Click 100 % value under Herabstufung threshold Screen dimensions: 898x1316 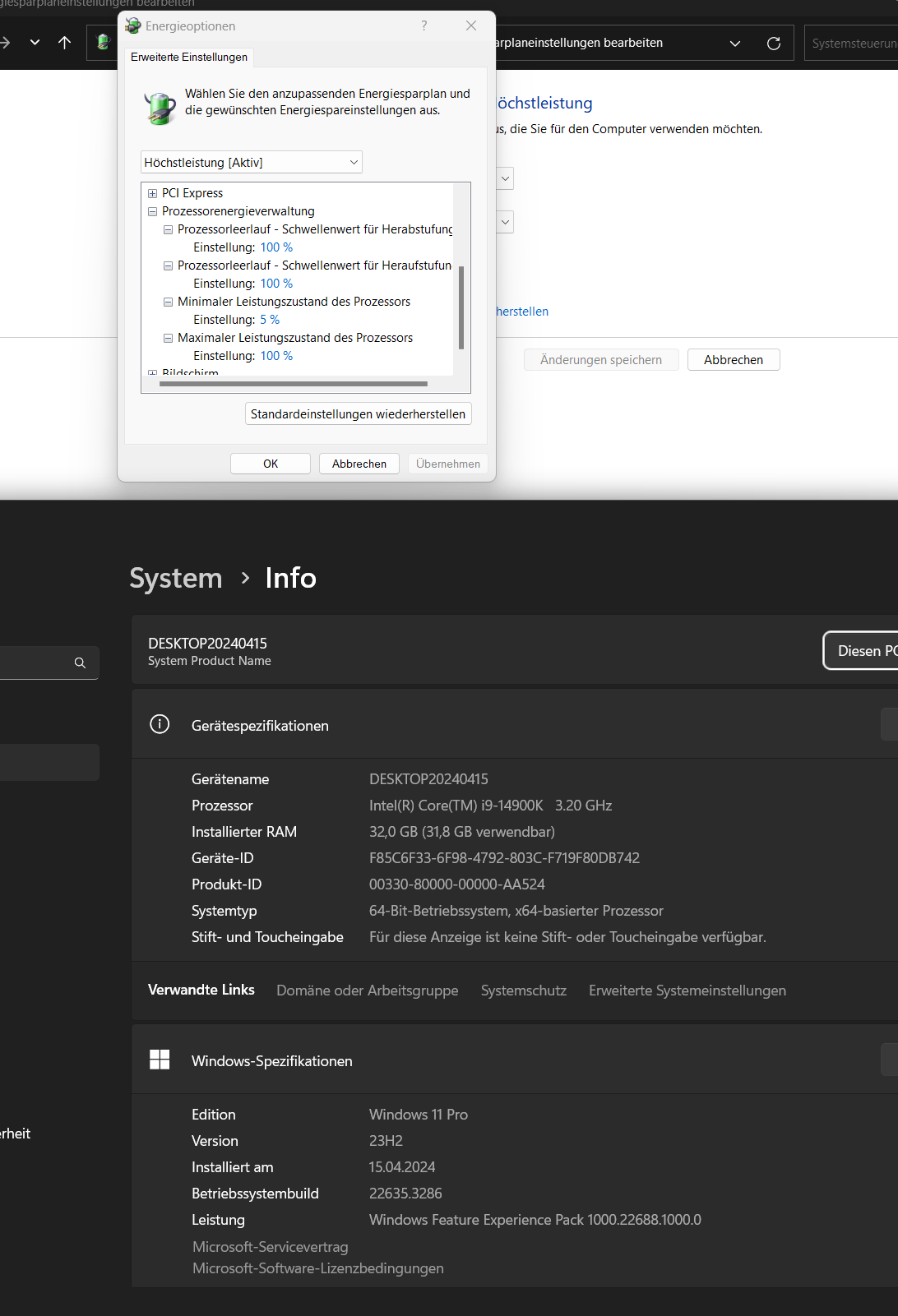(276, 247)
